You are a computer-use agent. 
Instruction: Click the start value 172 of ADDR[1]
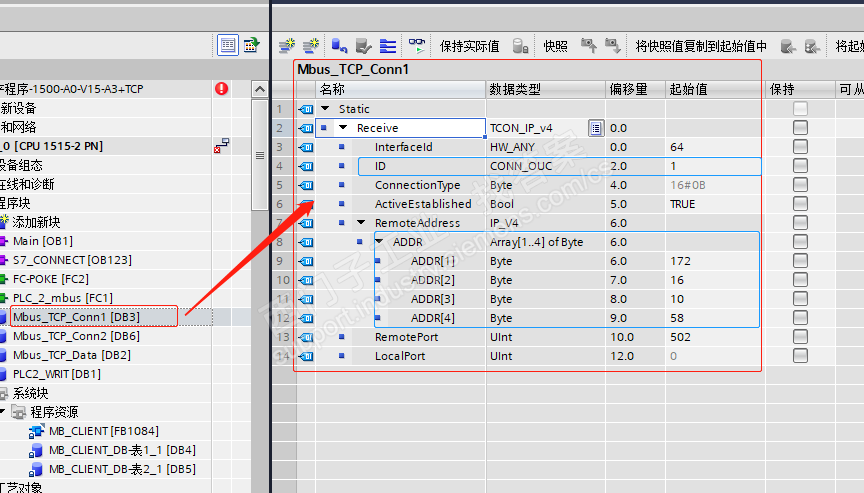[x=681, y=261]
